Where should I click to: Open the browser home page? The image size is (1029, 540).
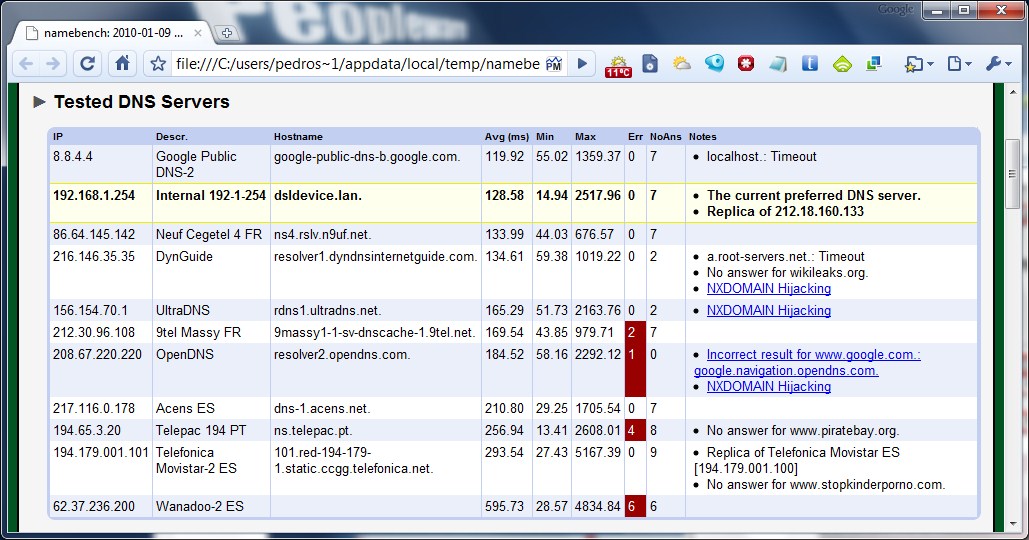coord(122,64)
